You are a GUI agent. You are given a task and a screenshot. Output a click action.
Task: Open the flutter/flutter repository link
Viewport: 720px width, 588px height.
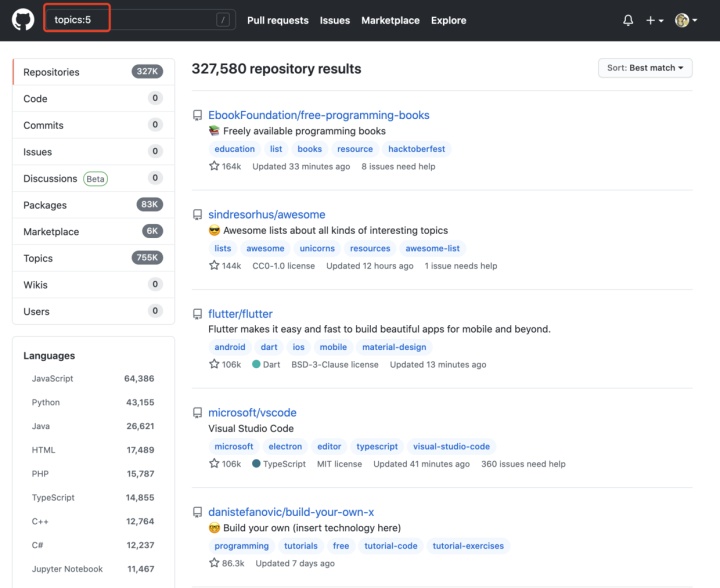coord(240,314)
